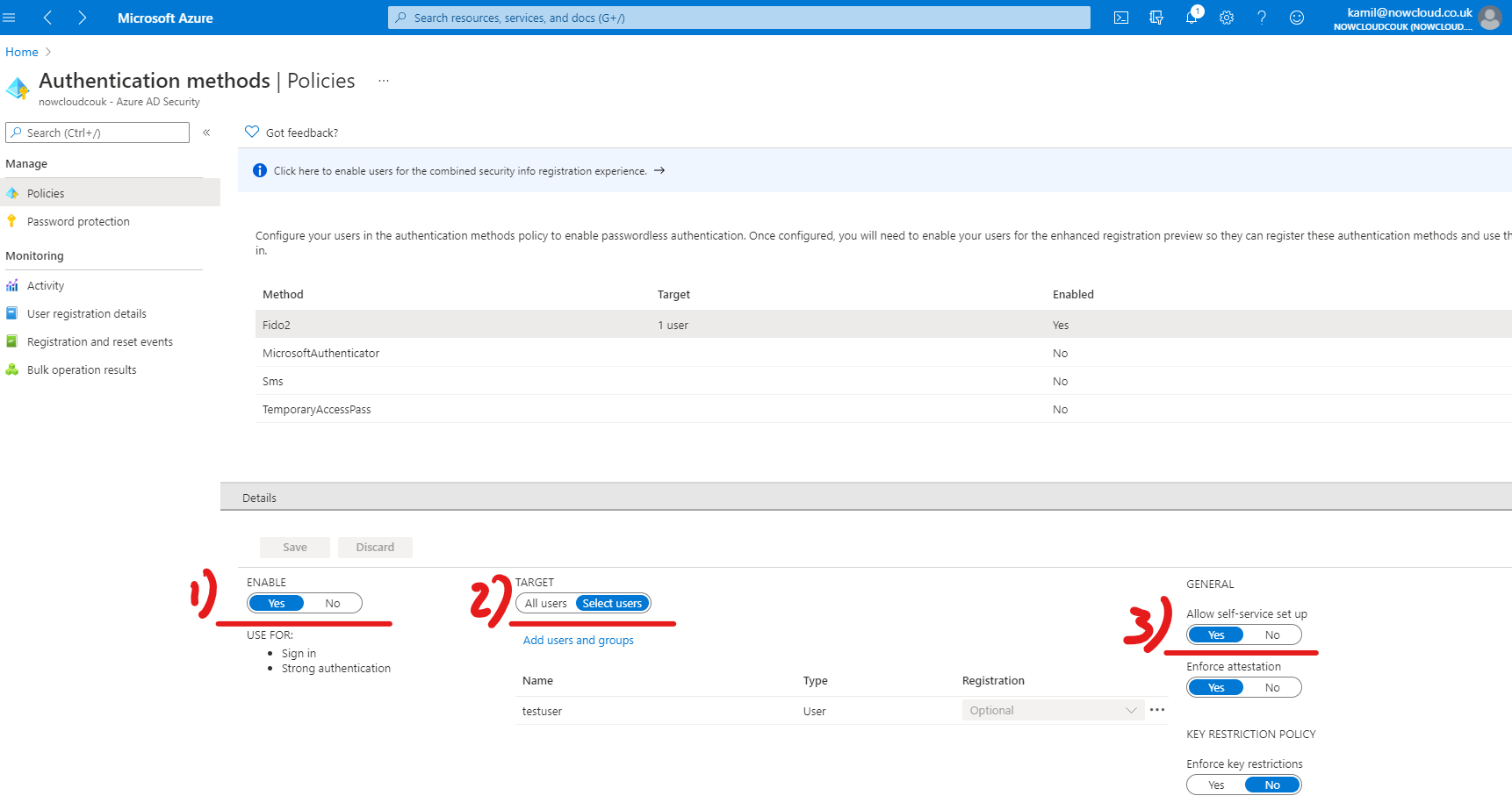The image size is (1512, 803).
Task: Click Add users and groups link
Action: tap(579, 640)
